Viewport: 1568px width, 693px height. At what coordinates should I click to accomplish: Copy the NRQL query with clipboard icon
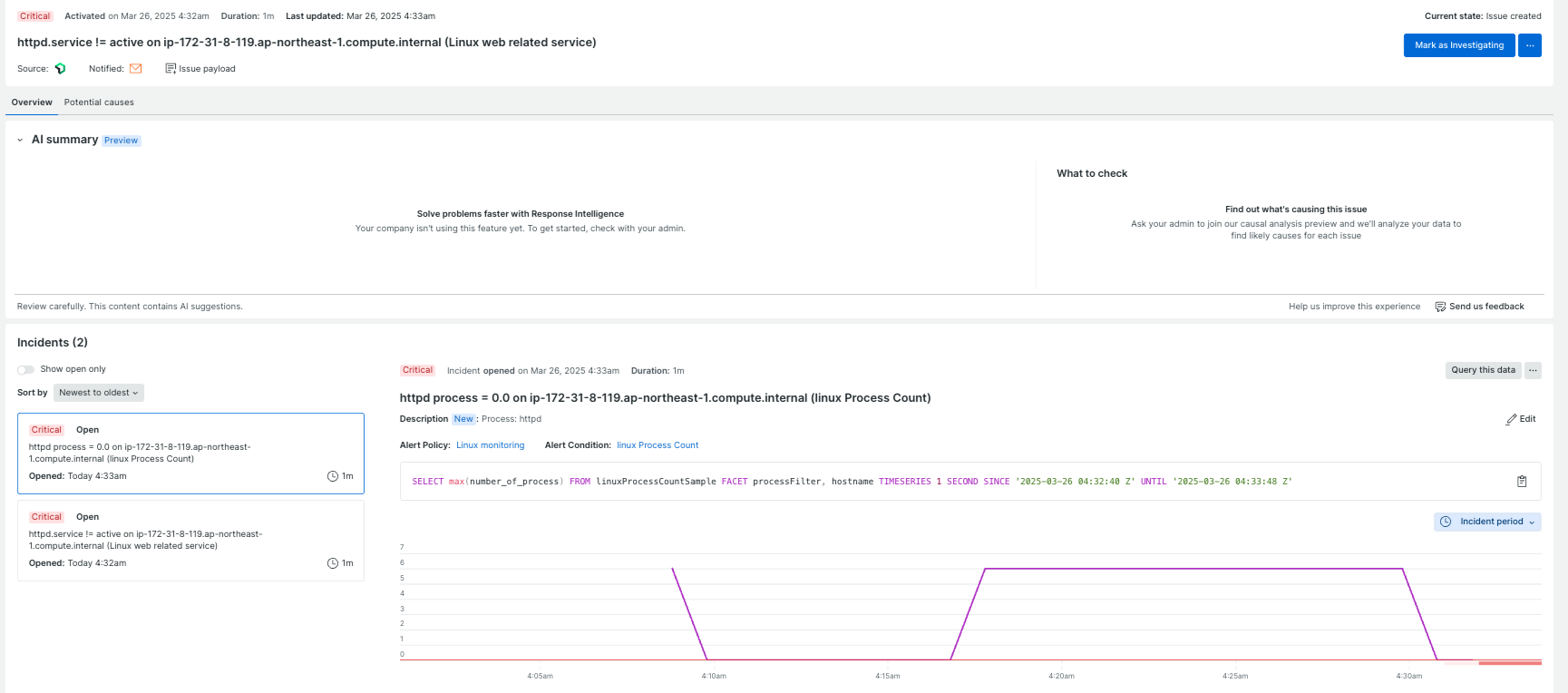1522,482
